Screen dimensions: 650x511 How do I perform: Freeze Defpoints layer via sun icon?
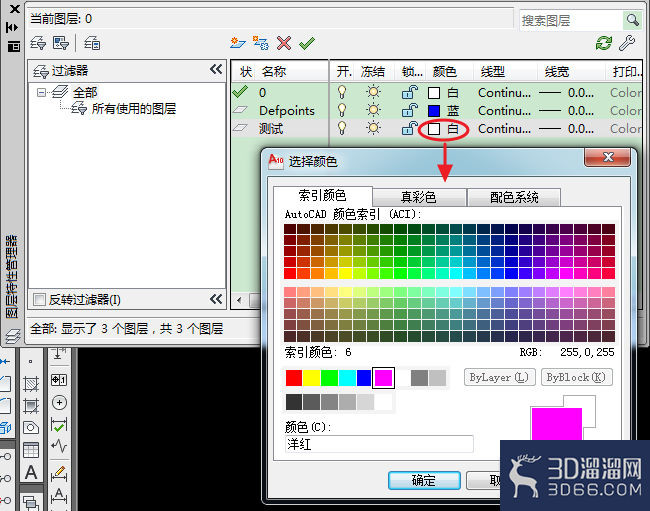click(x=373, y=110)
